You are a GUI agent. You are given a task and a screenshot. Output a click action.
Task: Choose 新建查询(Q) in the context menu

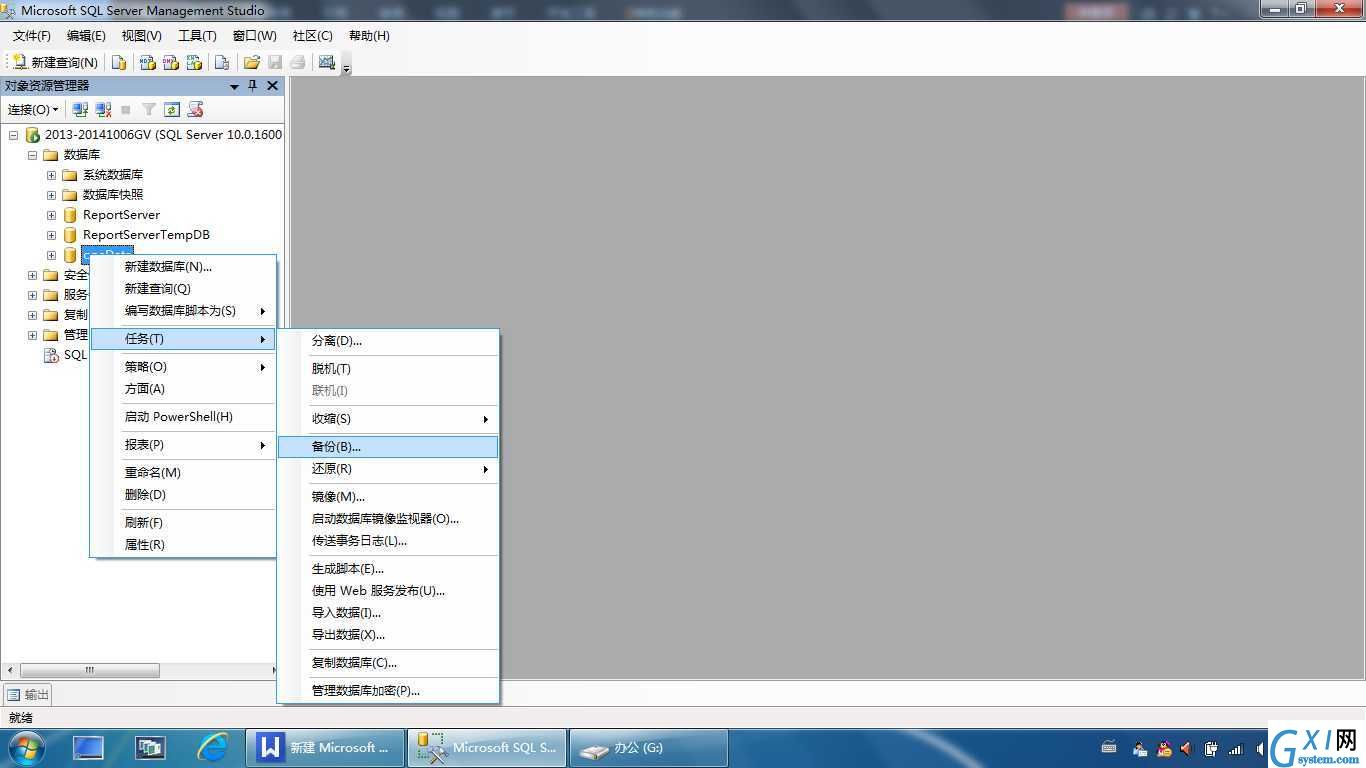pyautogui.click(x=183, y=289)
